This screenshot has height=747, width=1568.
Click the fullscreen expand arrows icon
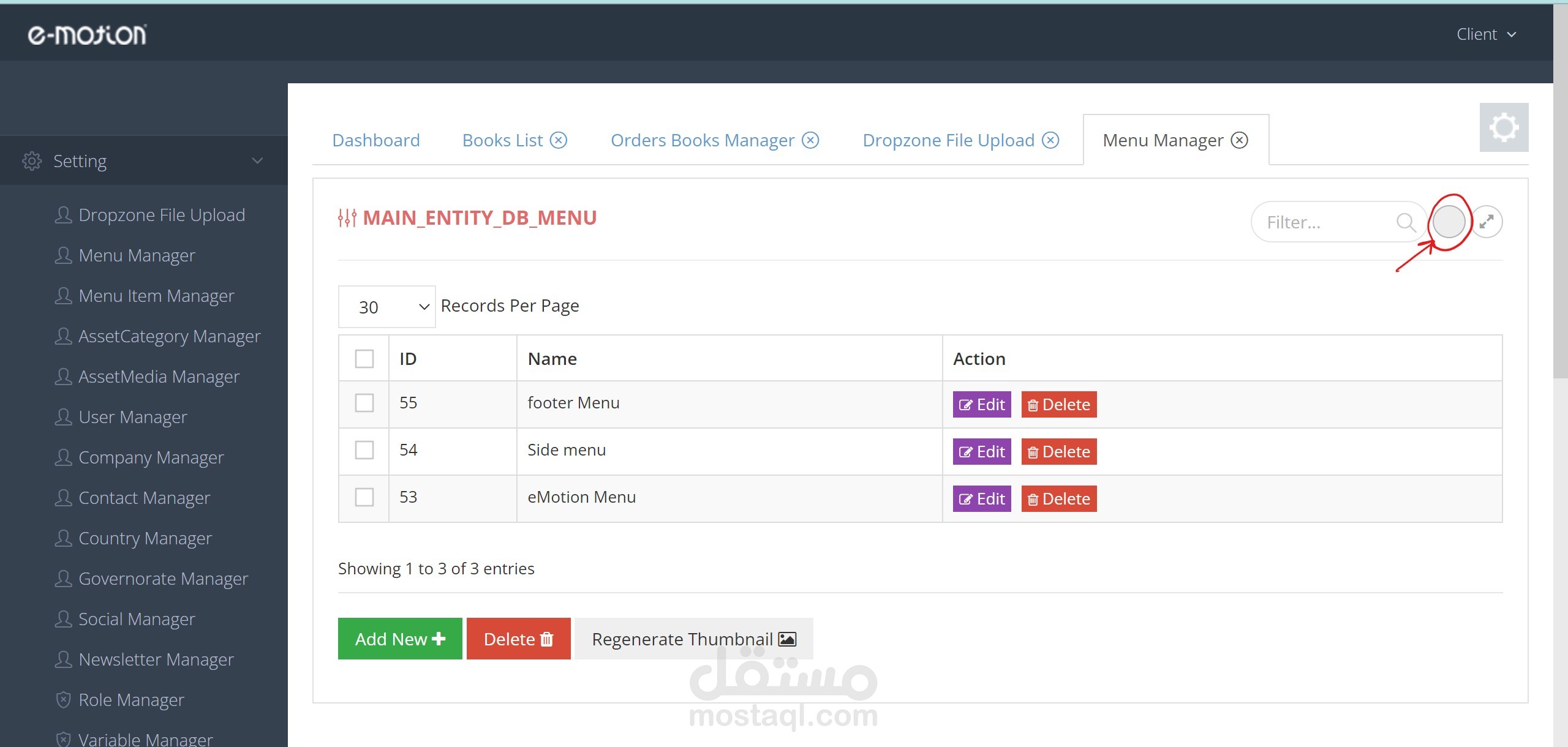[x=1488, y=222]
